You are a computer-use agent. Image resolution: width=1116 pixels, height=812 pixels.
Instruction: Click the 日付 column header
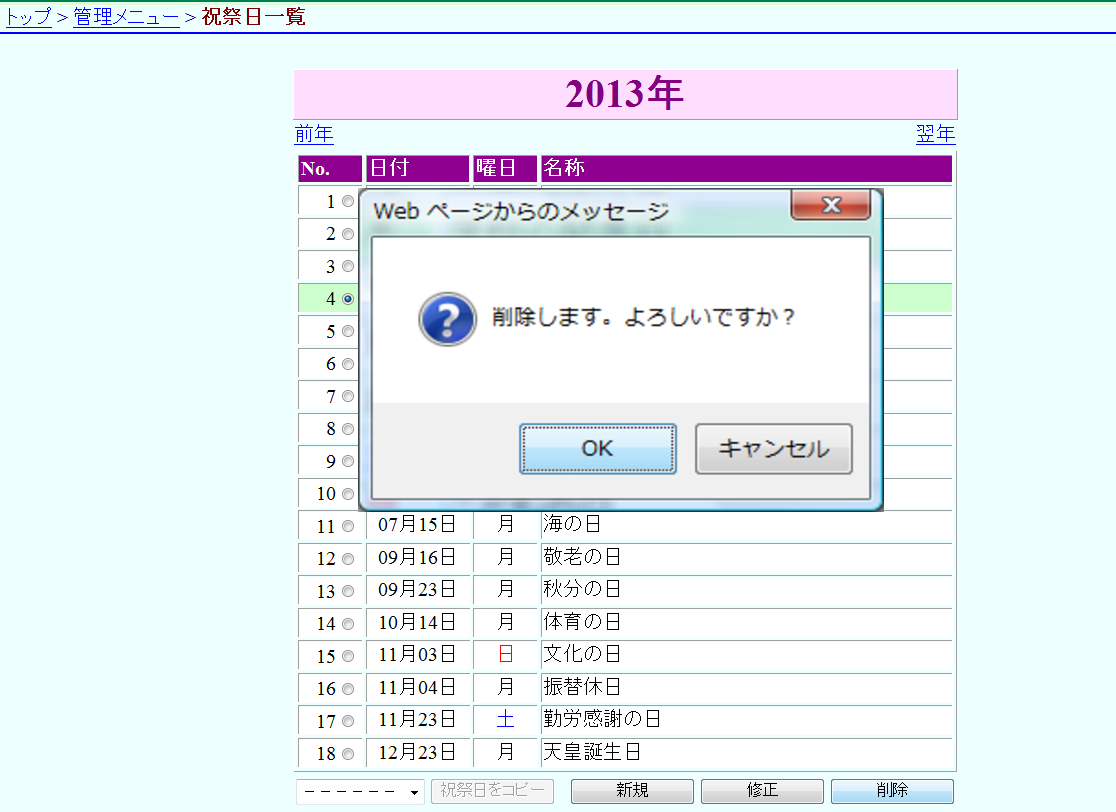coord(418,169)
